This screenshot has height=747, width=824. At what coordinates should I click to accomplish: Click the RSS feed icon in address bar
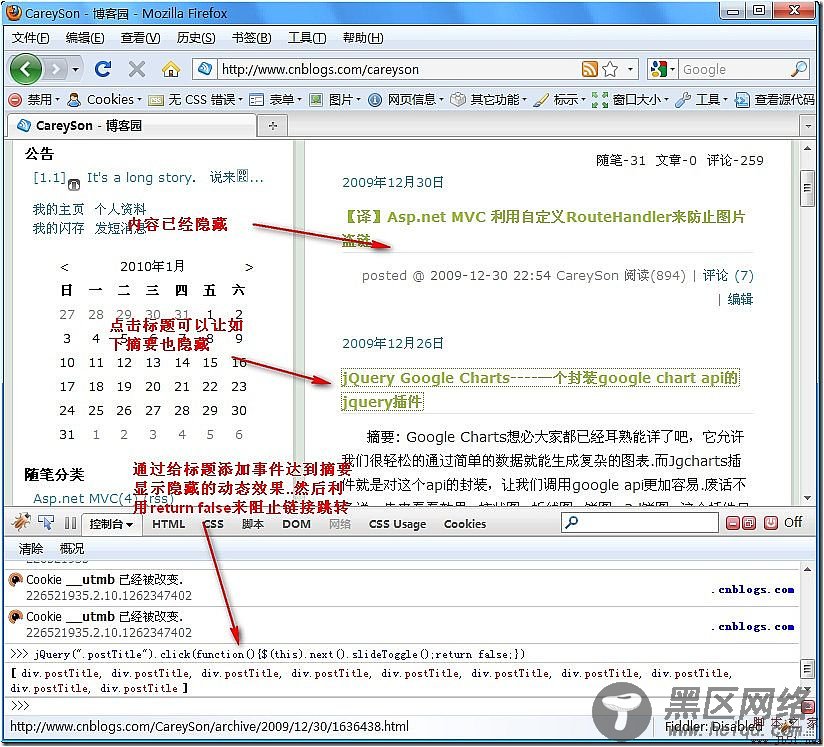pyautogui.click(x=590, y=69)
